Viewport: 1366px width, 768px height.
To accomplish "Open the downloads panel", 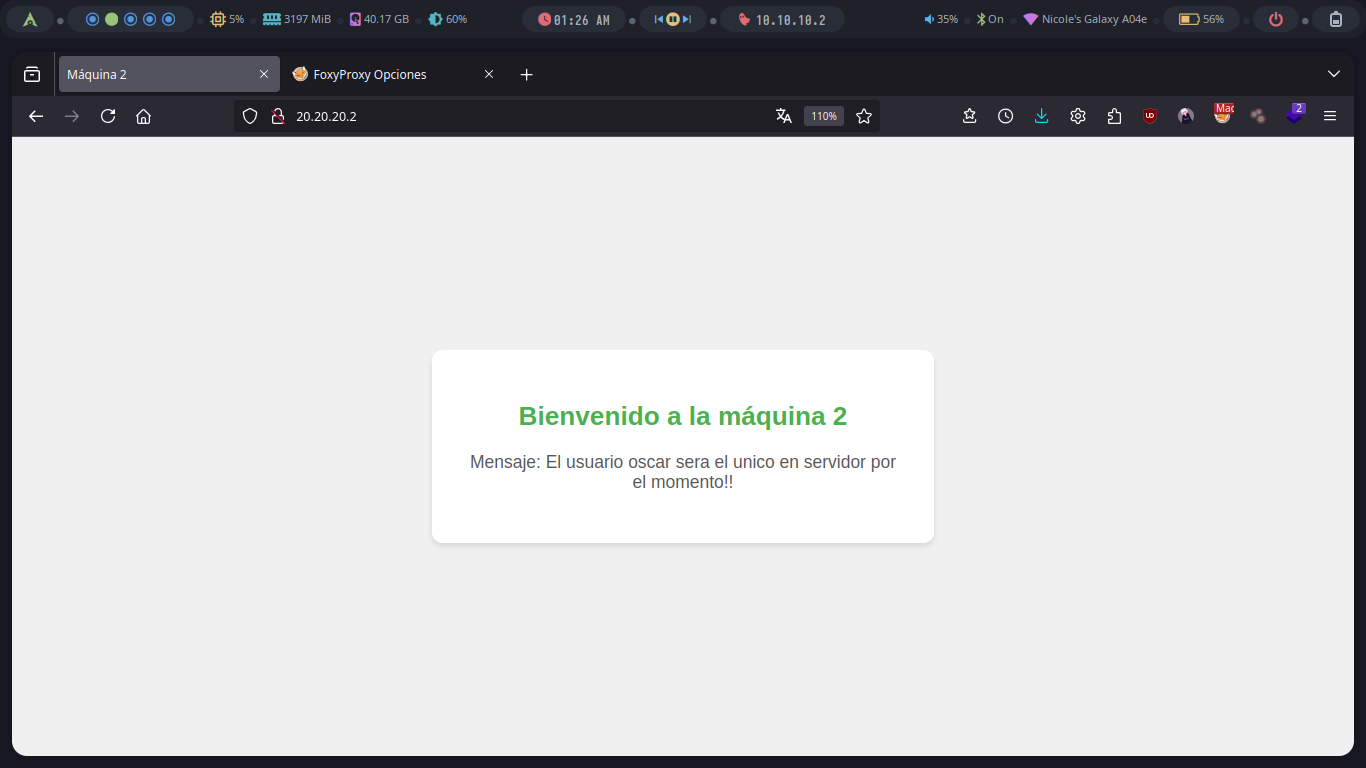I will [x=1041, y=116].
